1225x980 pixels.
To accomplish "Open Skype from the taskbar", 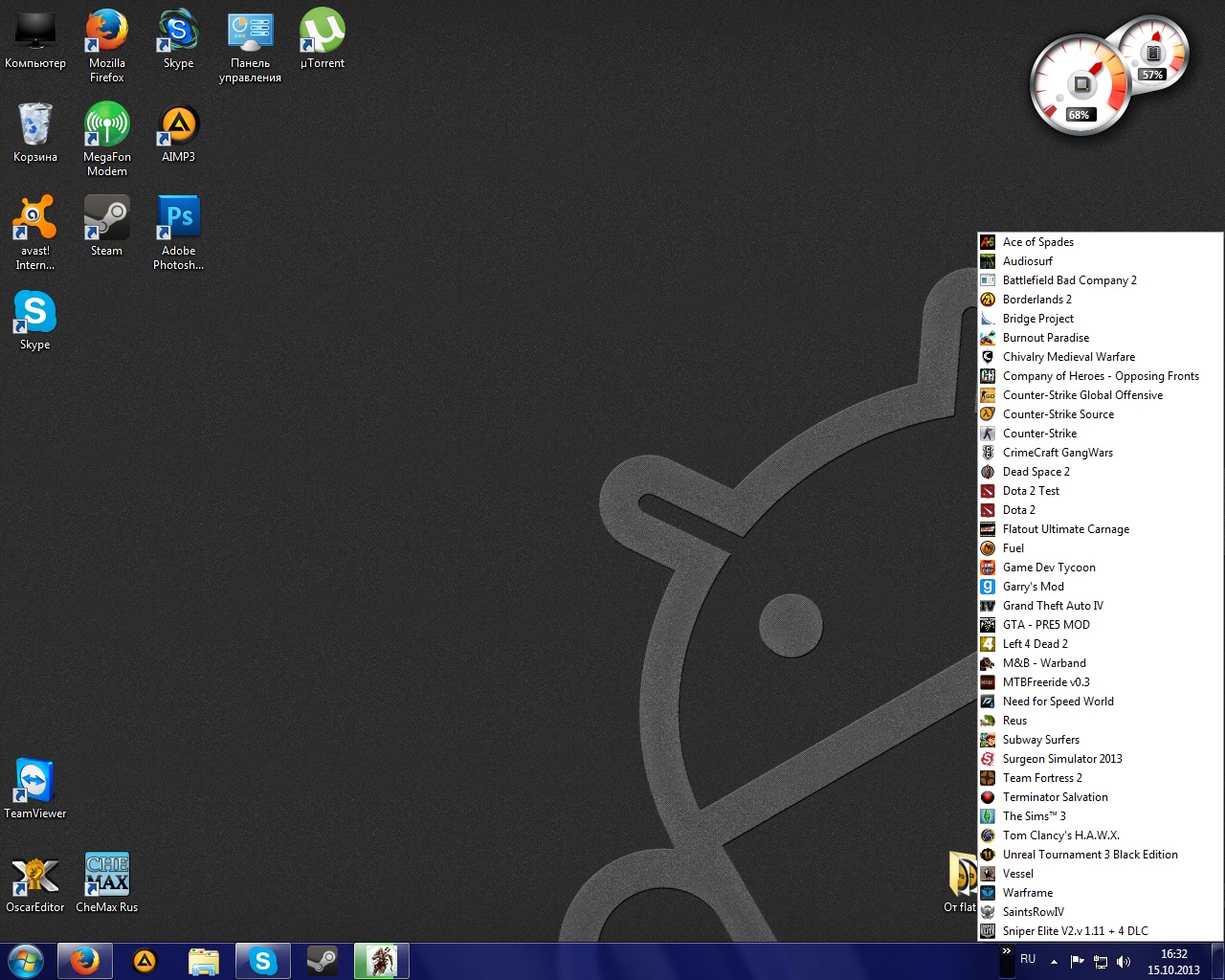I will 263,961.
